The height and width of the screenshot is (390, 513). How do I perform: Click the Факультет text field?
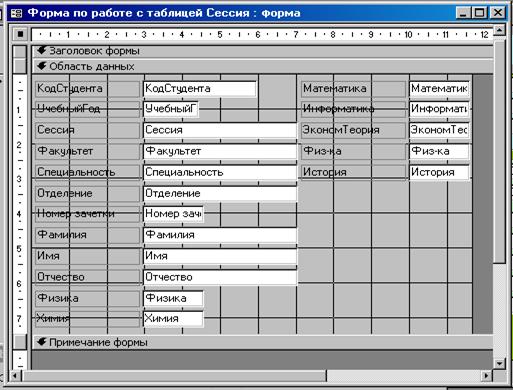click(x=220, y=151)
